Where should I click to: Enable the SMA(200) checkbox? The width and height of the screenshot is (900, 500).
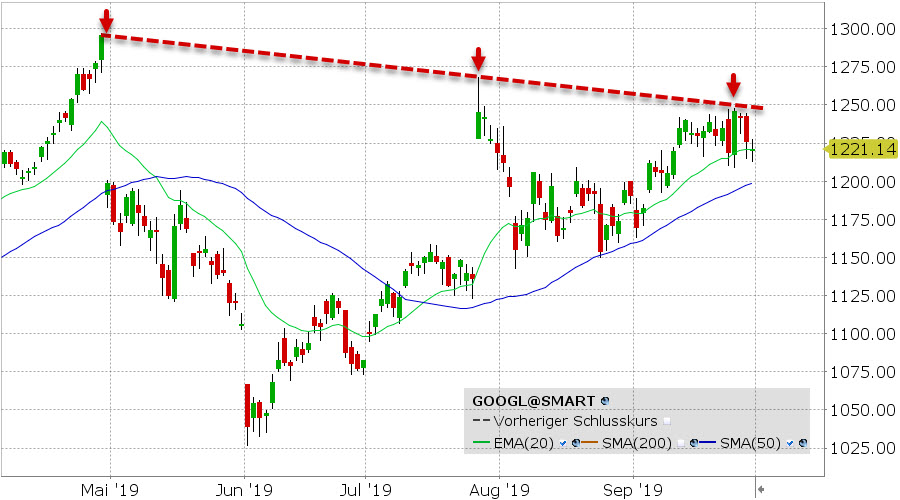pos(681,443)
